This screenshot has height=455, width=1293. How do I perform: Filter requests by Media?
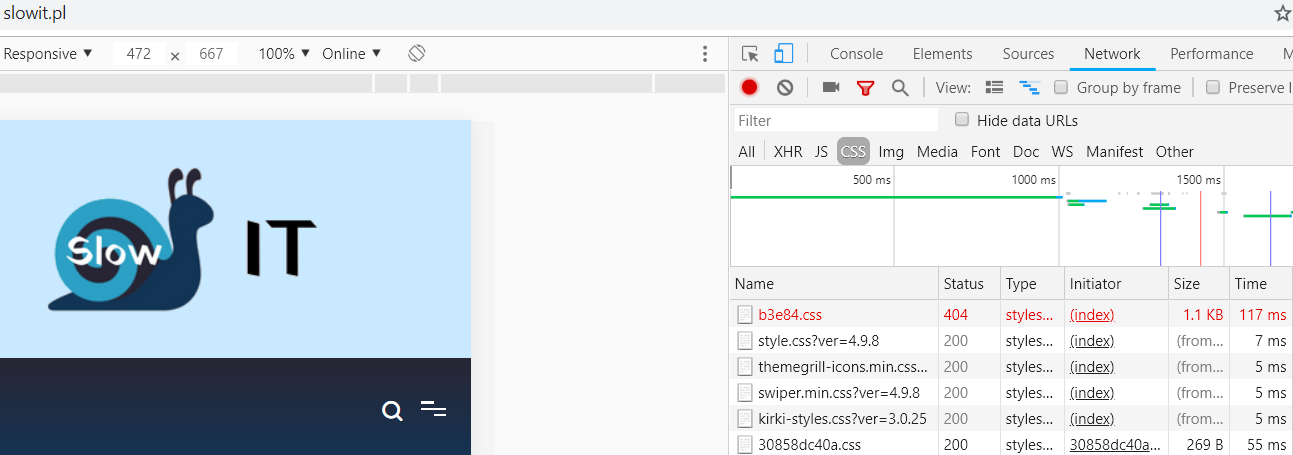937,152
